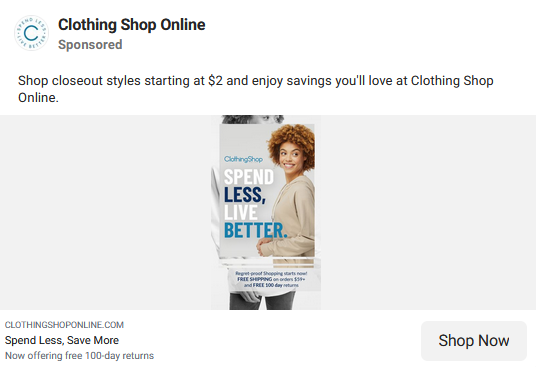536x367 pixels.
Task: Click the gray area left of ad image
Action: click(105, 213)
